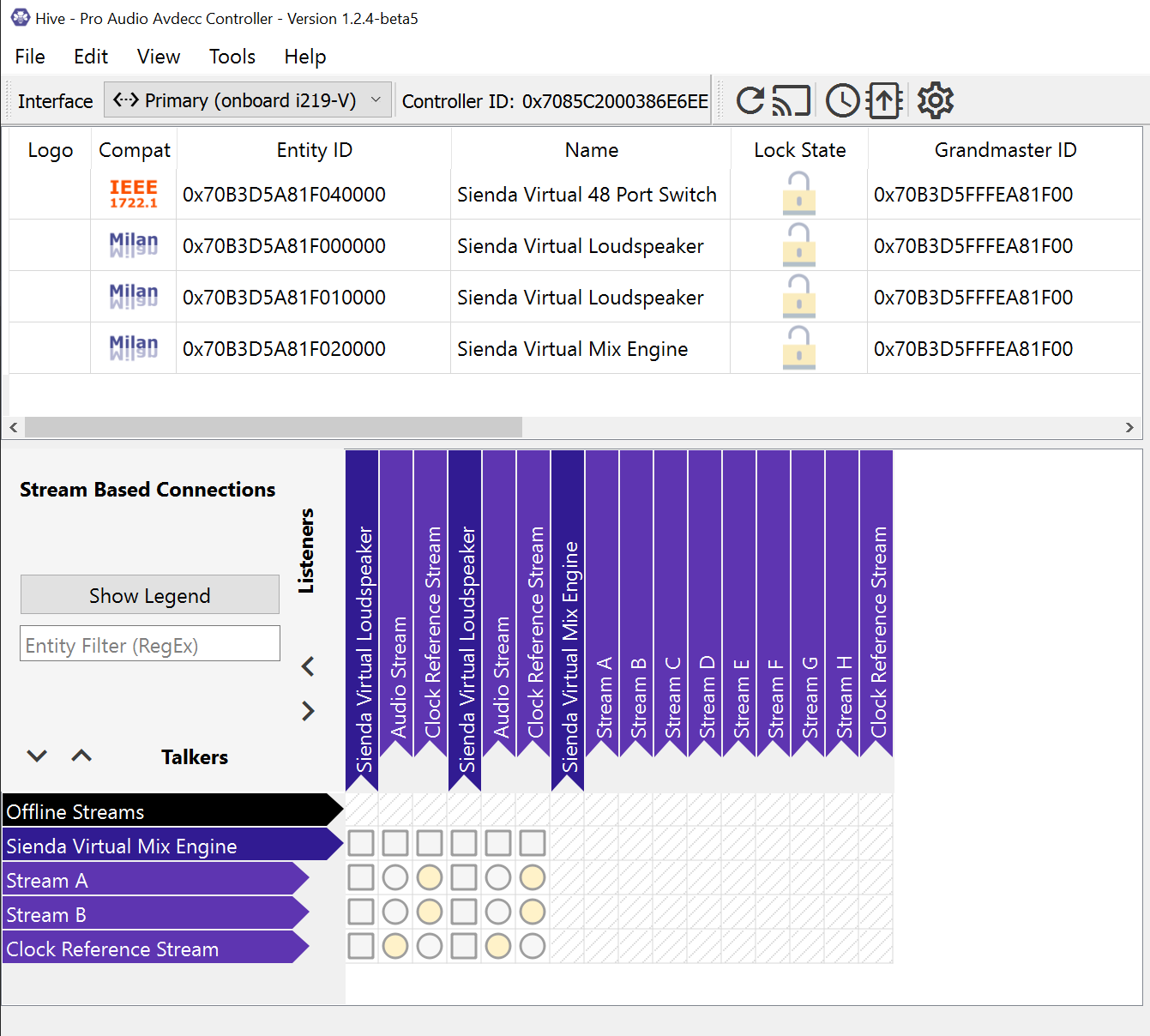The height and width of the screenshot is (1036, 1150).
Task: Click the Logo column header
Action: click(50, 149)
